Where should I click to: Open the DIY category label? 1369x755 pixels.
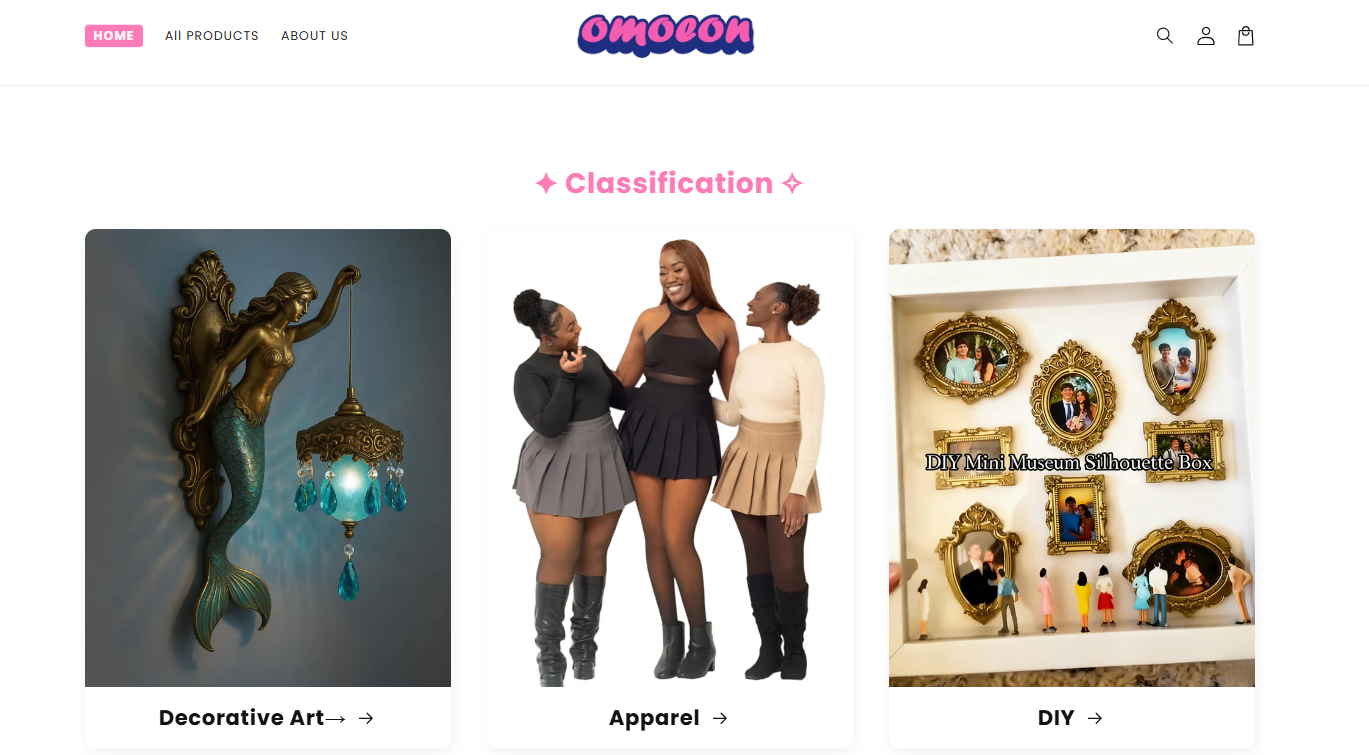pos(1056,718)
